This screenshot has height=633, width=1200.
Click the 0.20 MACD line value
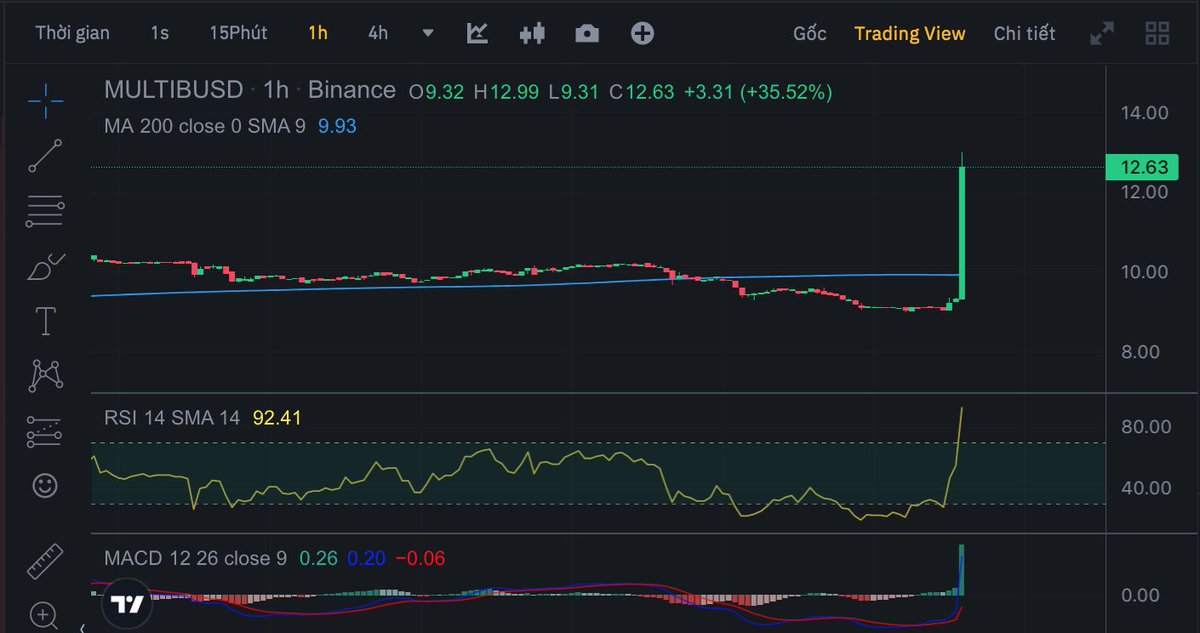point(366,558)
